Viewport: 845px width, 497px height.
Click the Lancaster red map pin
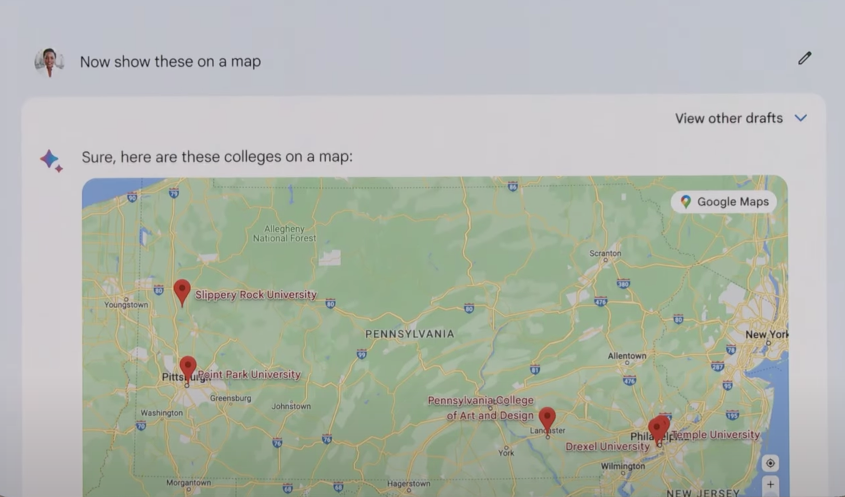[x=547, y=420]
